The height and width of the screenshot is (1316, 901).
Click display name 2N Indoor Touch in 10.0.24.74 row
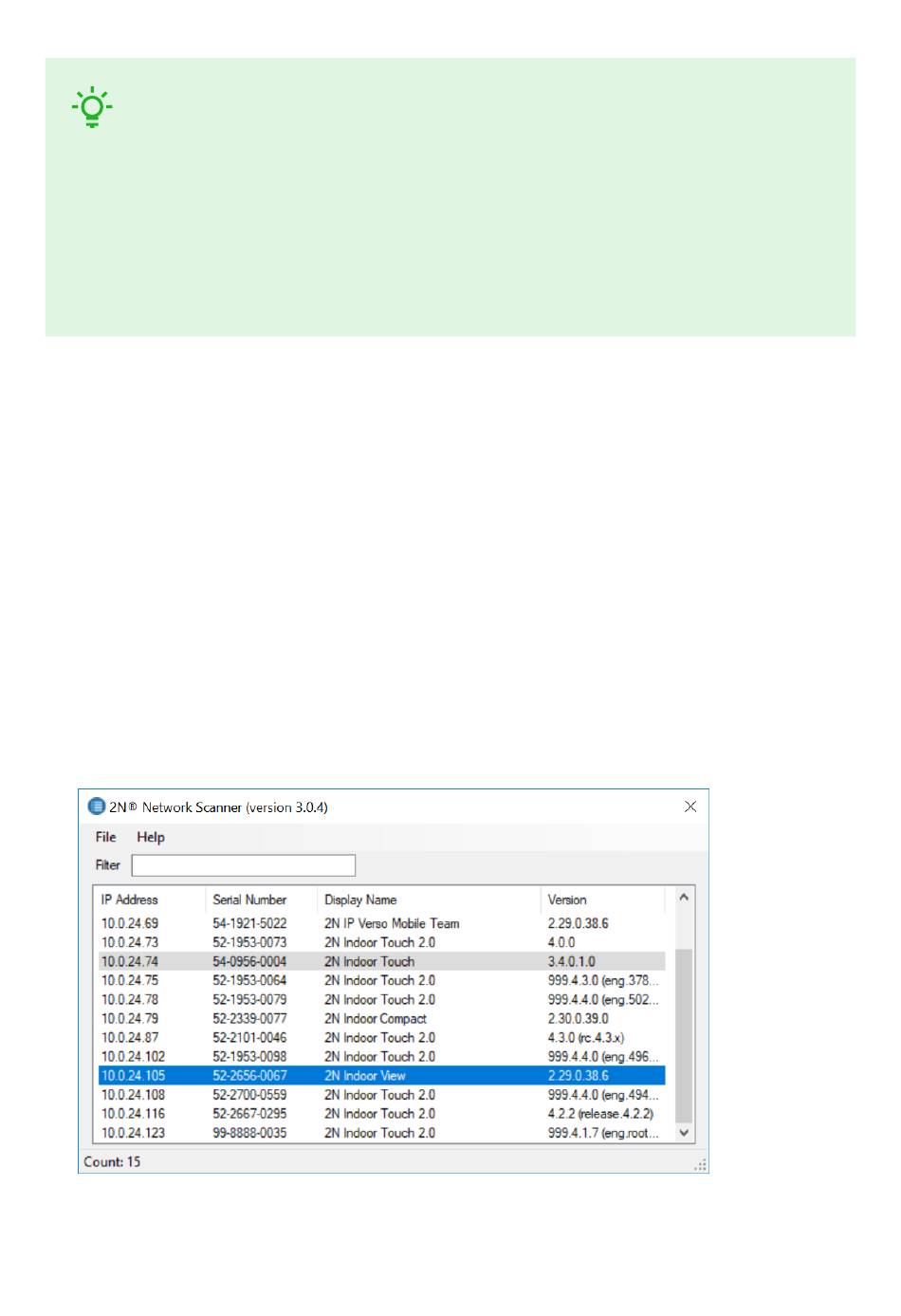pyautogui.click(x=369, y=961)
